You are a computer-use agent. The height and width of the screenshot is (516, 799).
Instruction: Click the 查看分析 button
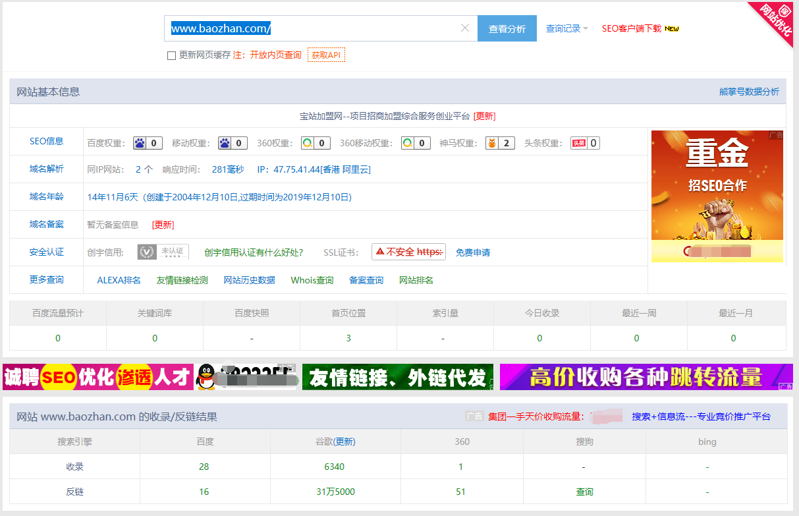(507, 29)
